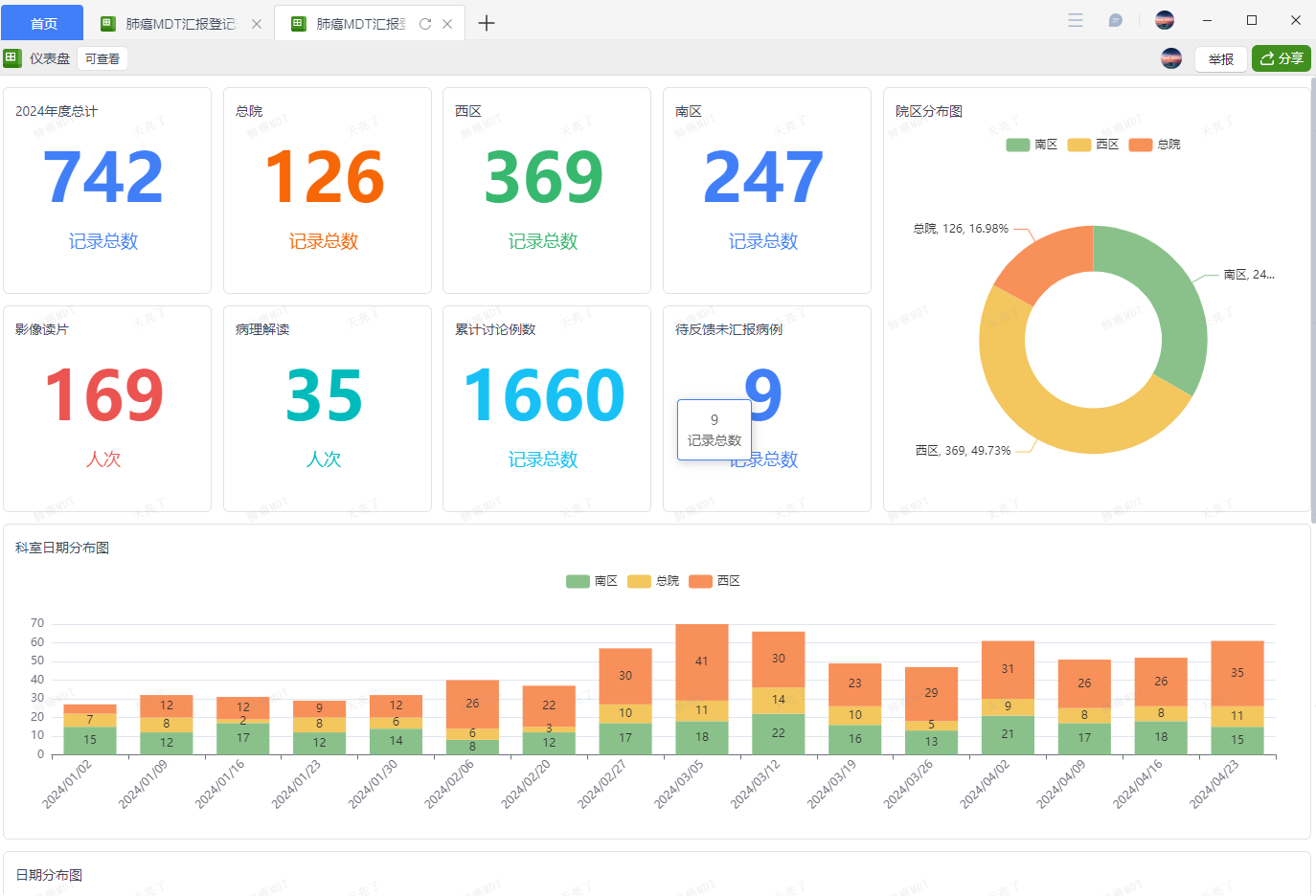This screenshot has height=896, width=1316.
Task: Toggle 南区 legend swatch in 院区分布图
Action: pos(1017,145)
